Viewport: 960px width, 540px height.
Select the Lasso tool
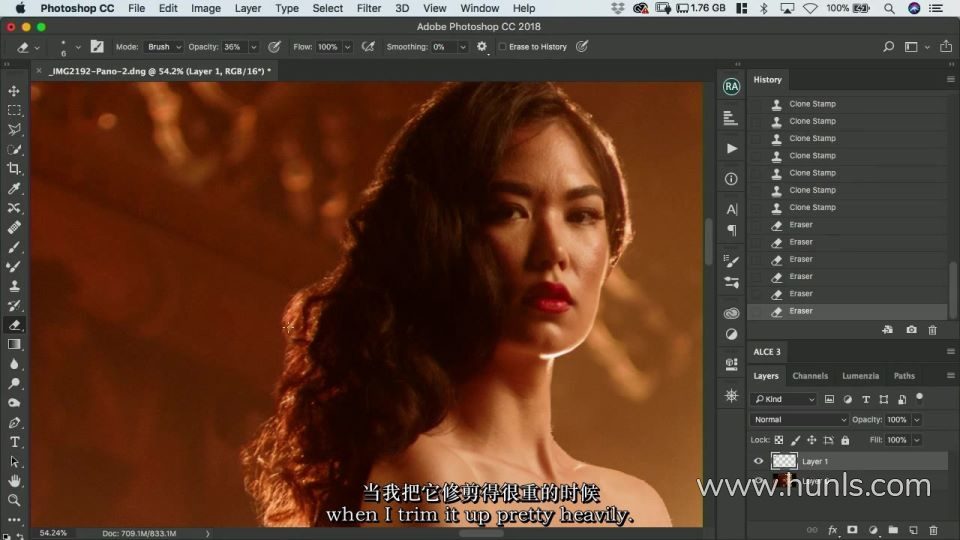click(14, 130)
